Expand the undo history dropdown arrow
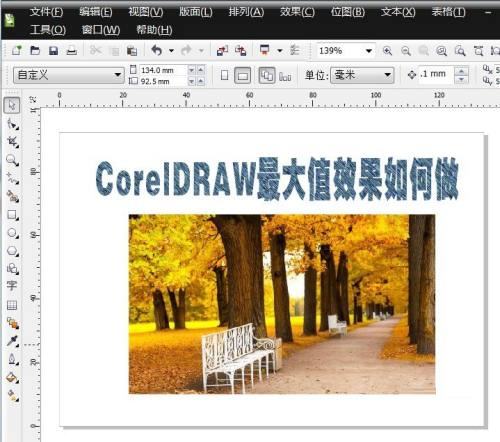This screenshot has height=442, width=500. [x=171, y=51]
